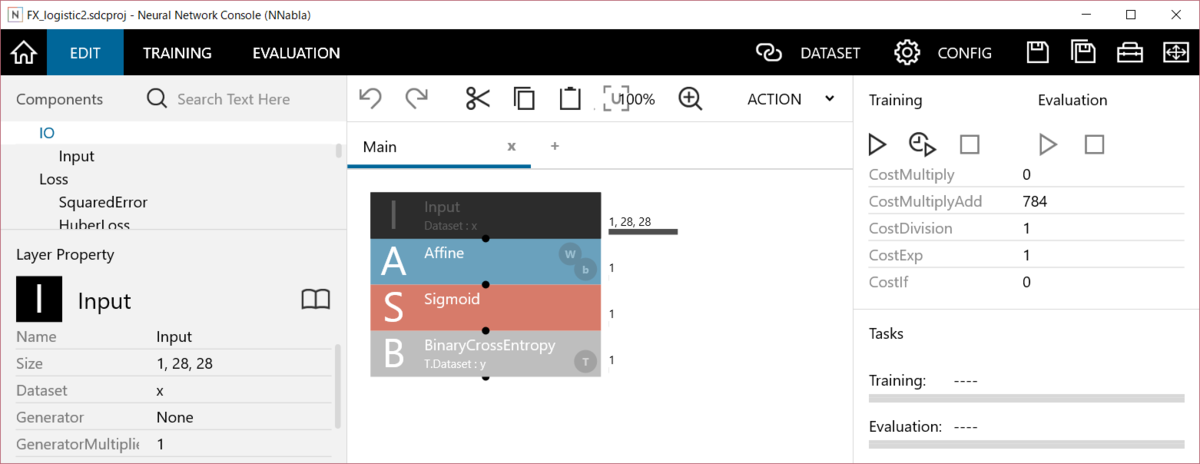Go to the Home screen icon
Screen dimensions: 1200x464
[x=23, y=52]
